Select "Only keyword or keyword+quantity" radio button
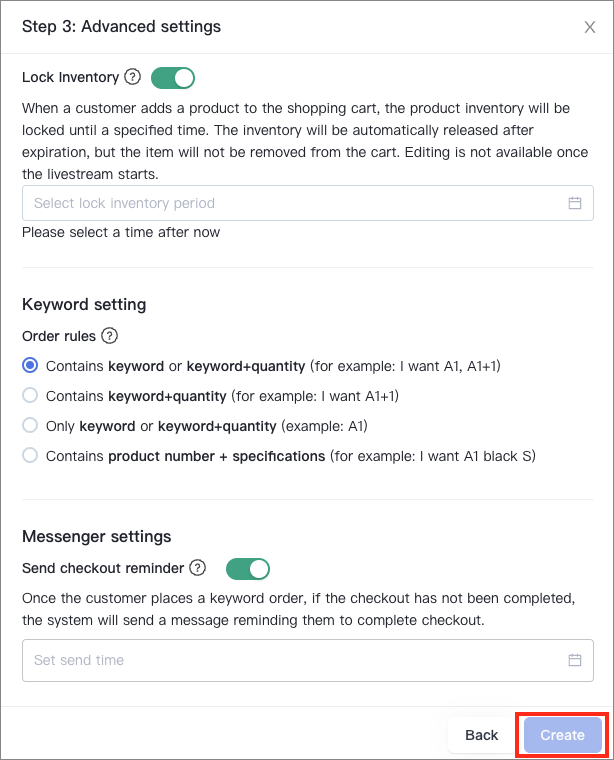The height and width of the screenshot is (760, 614). click(x=30, y=425)
